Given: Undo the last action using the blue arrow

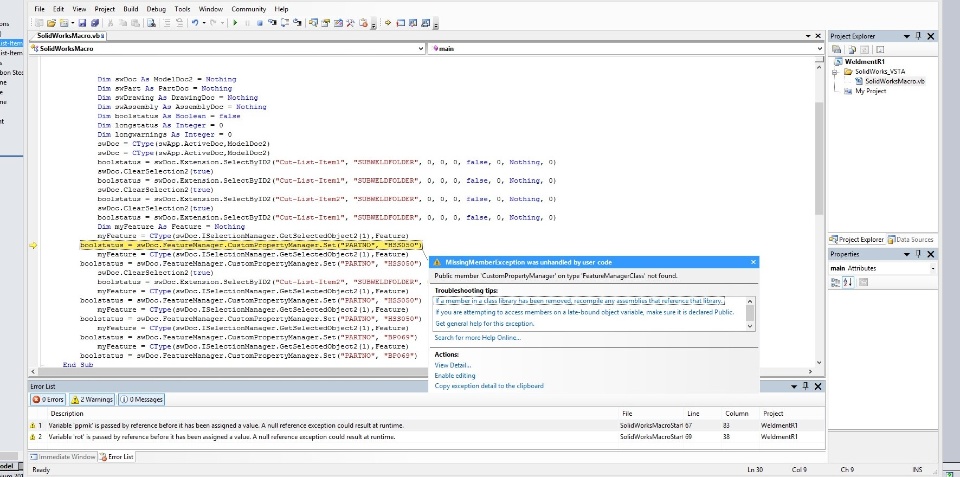Looking at the screenshot, I should pyautogui.click(x=195, y=23).
